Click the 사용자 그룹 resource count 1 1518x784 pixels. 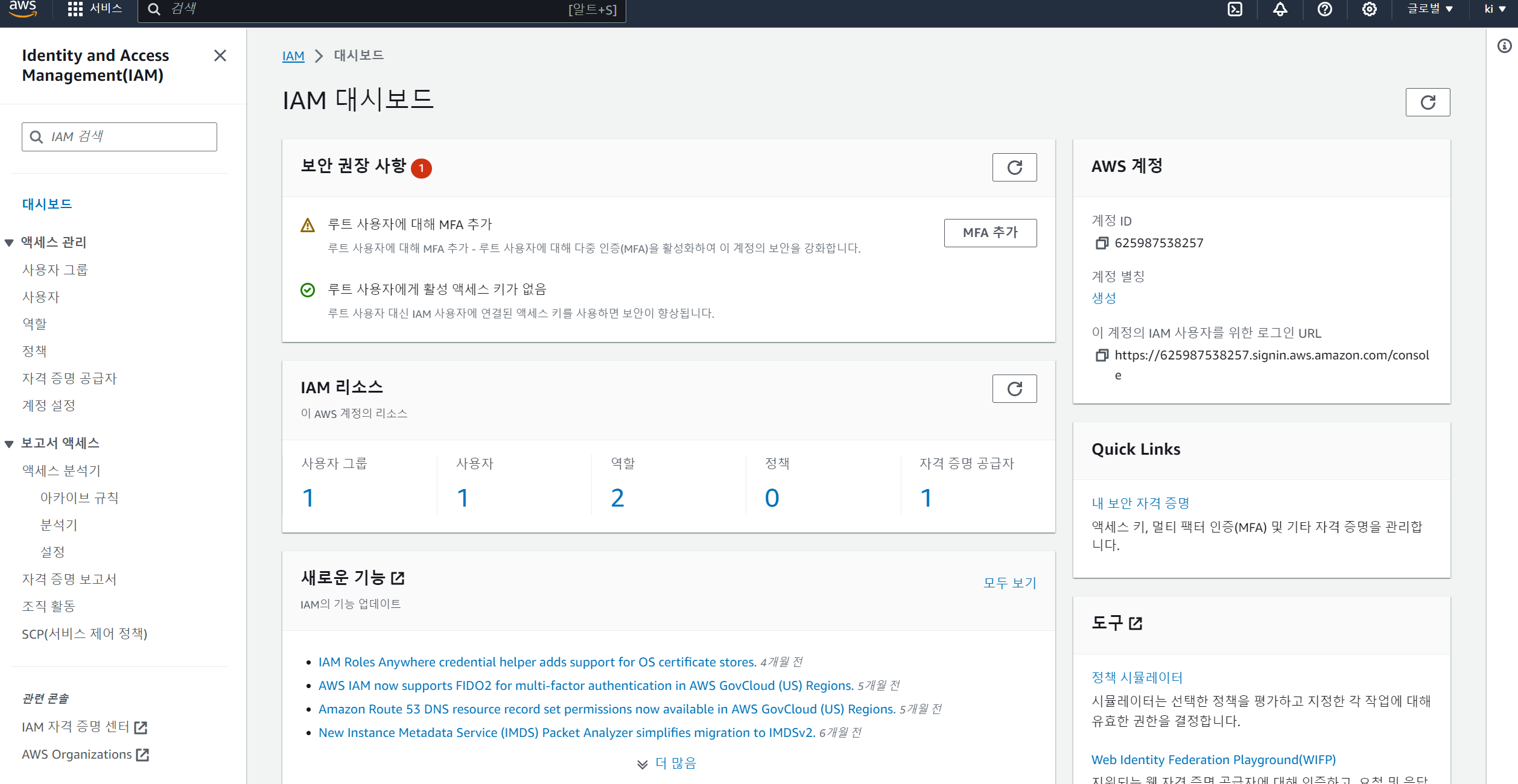tap(308, 498)
